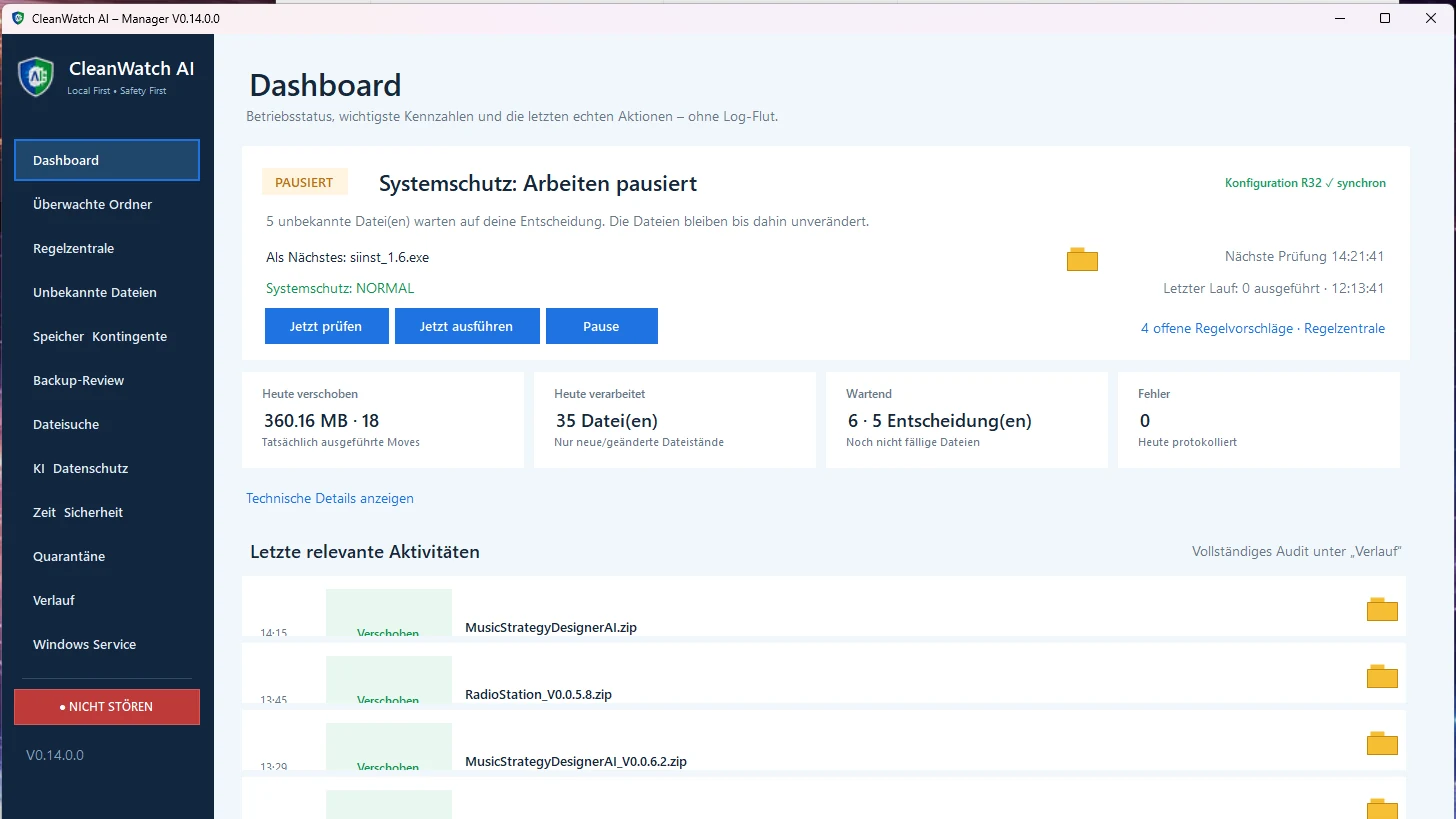Go to Quarantäne page
The image size is (1456, 819).
click(107, 556)
